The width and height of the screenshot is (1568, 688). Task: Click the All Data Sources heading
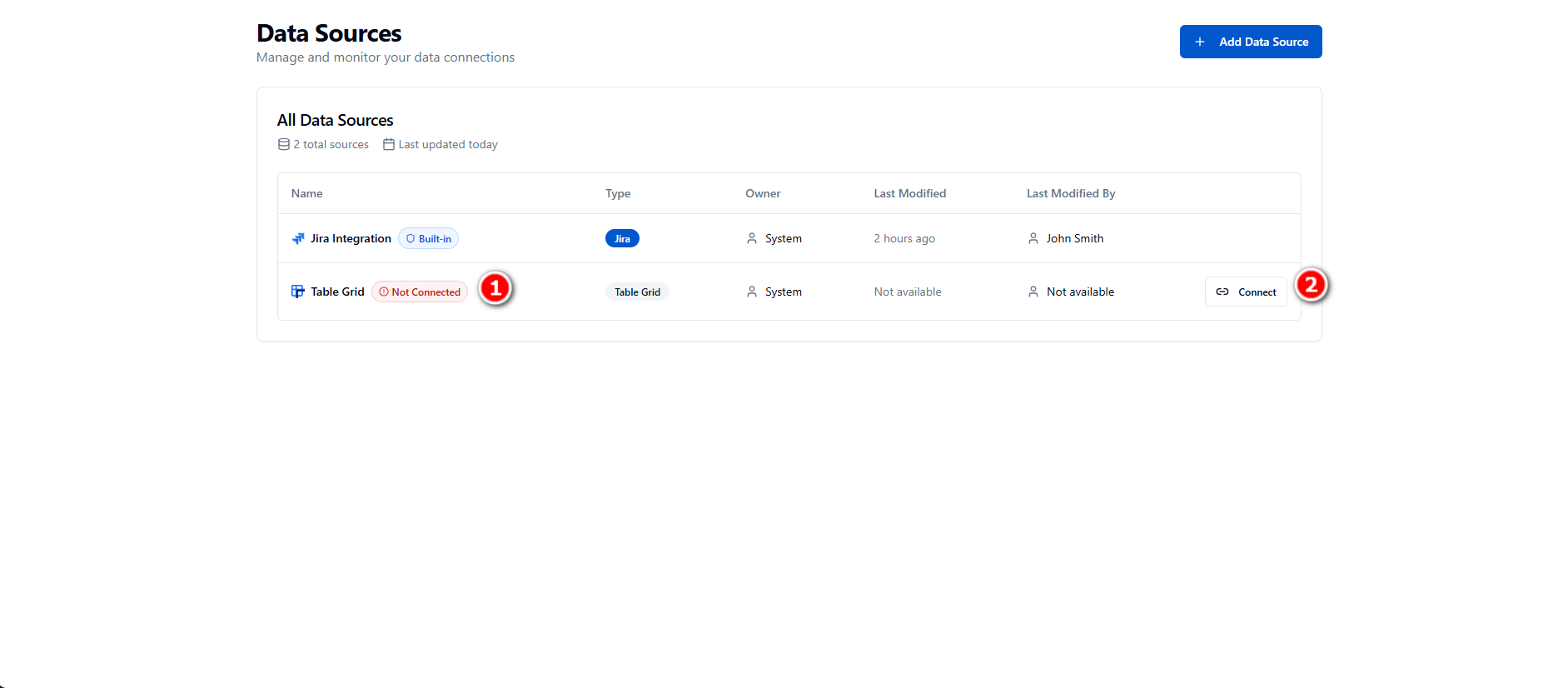point(335,120)
